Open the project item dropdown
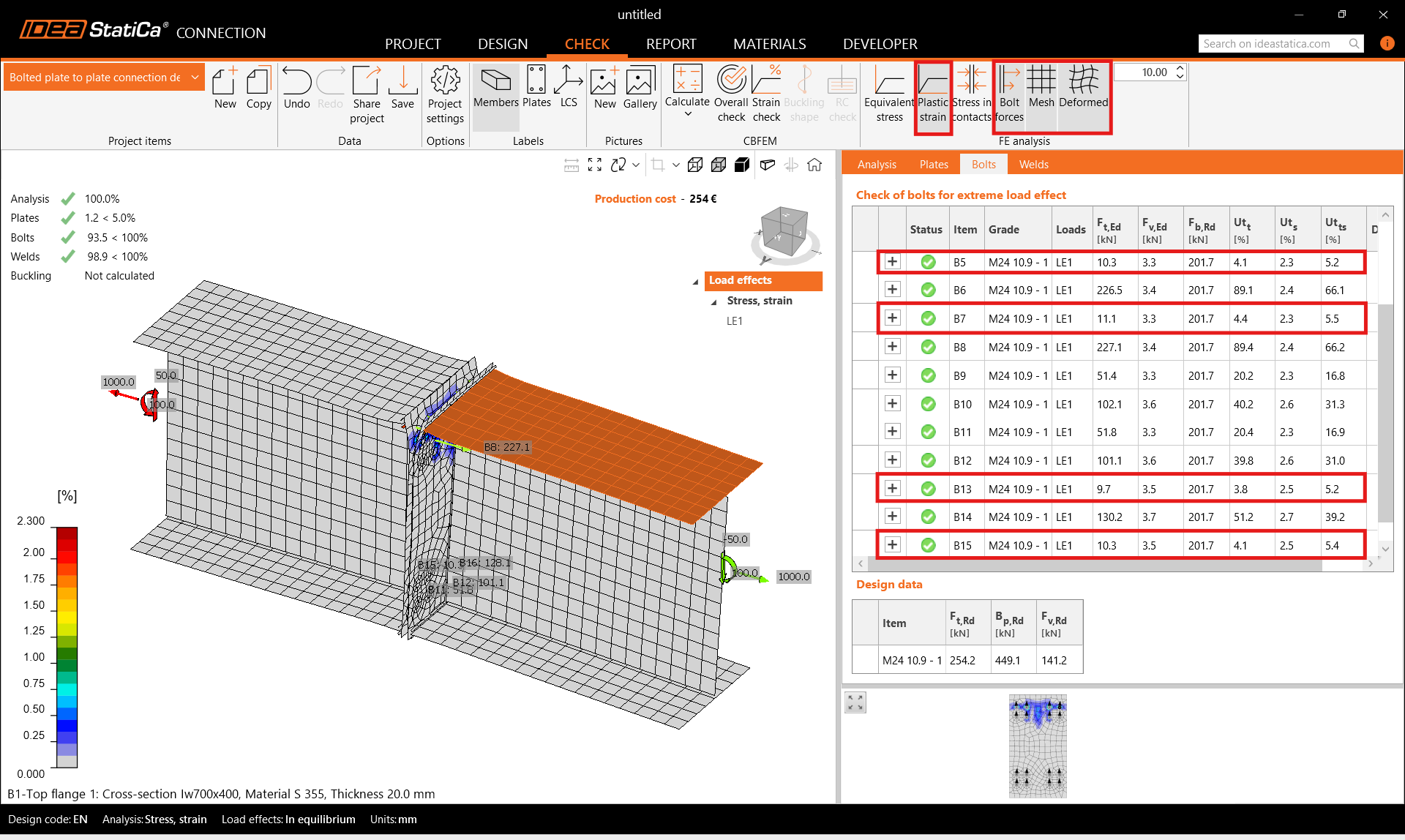 195,78
